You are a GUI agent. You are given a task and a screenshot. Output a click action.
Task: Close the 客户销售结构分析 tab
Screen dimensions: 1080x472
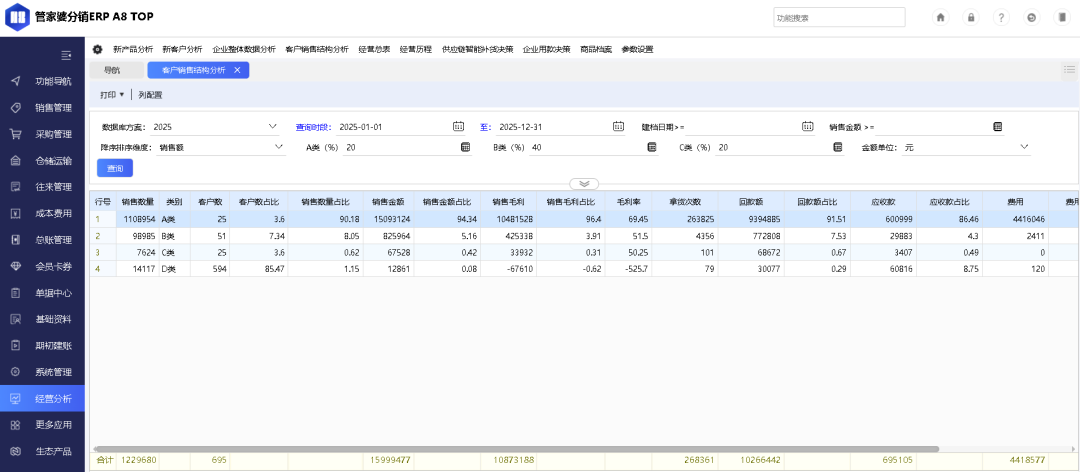(x=237, y=70)
